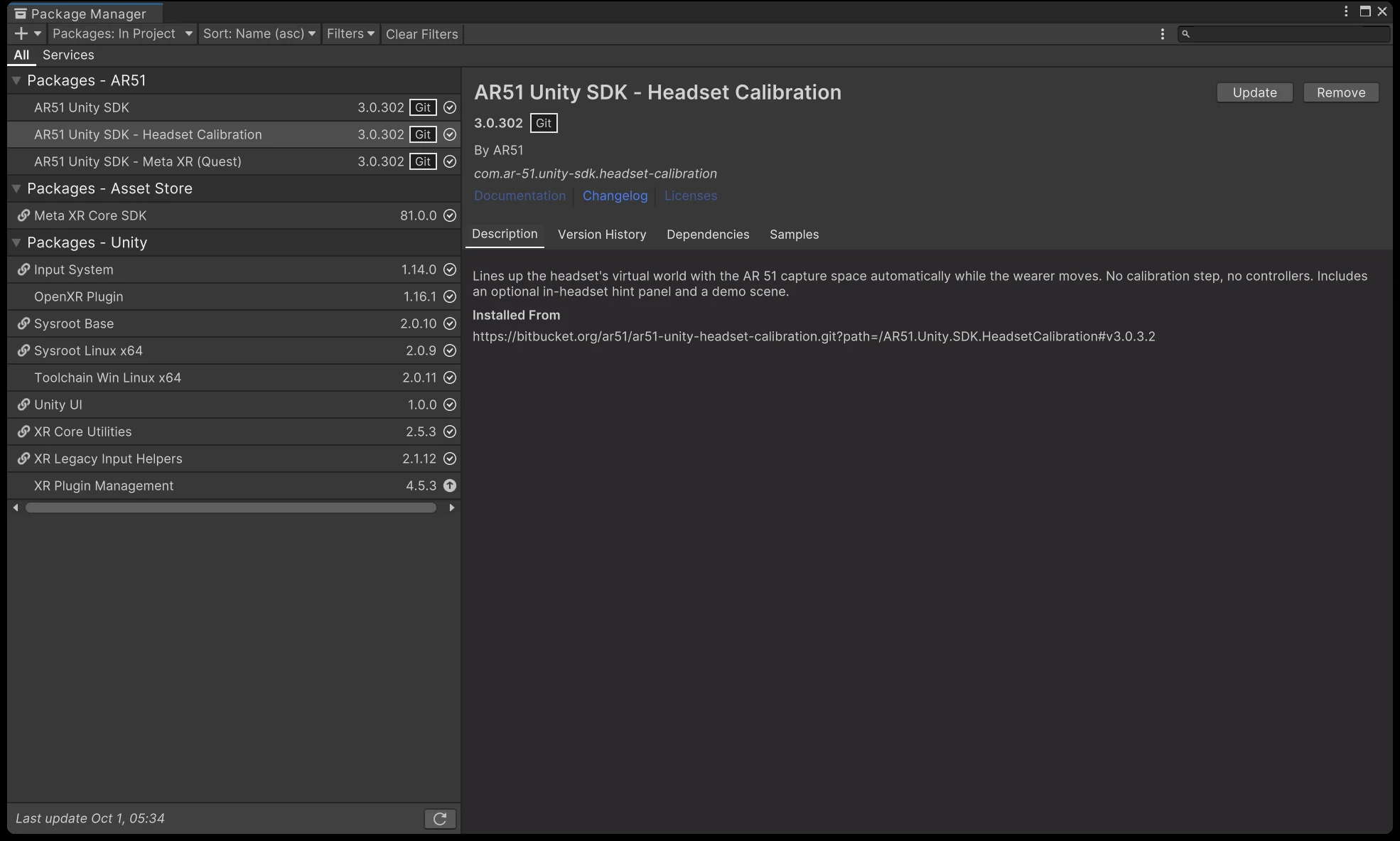Click installed checkmark for Meta XR Core SDK
This screenshot has height=841, width=1400.
pos(450,215)
